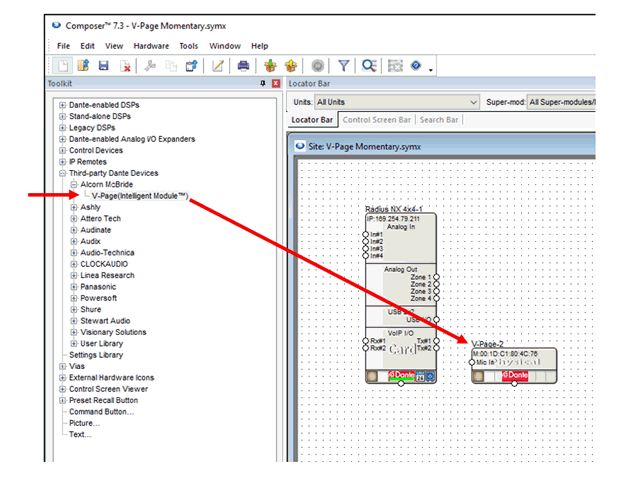The width and height of the screenshot is (624, 480).
Task: Expand Legacy DSPs node
Action: (x=62, y=128)
